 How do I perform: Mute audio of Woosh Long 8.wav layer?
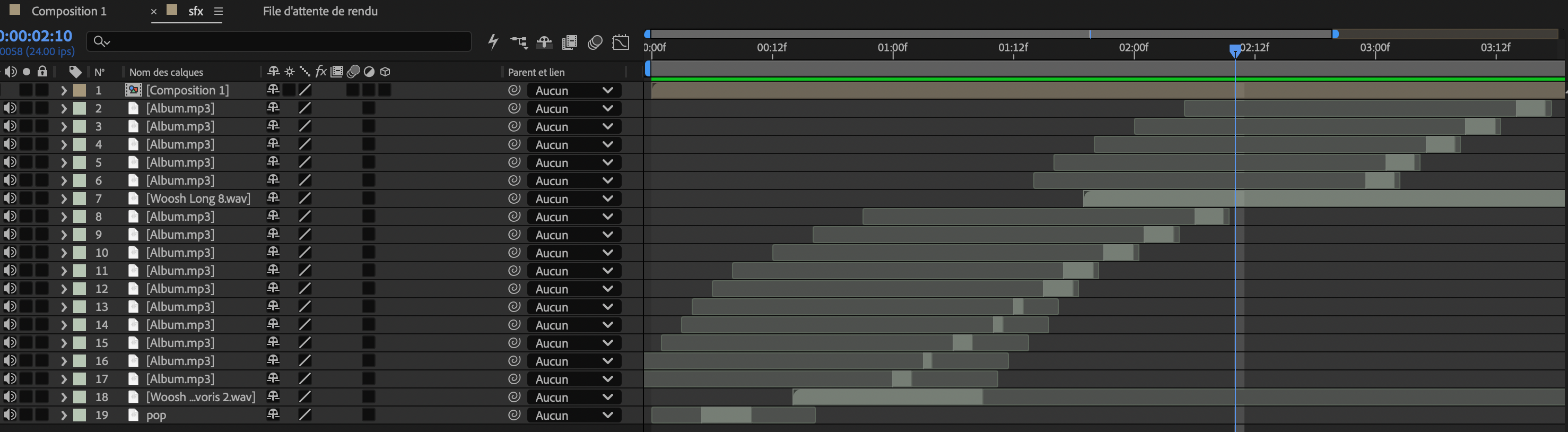(11, 198)
